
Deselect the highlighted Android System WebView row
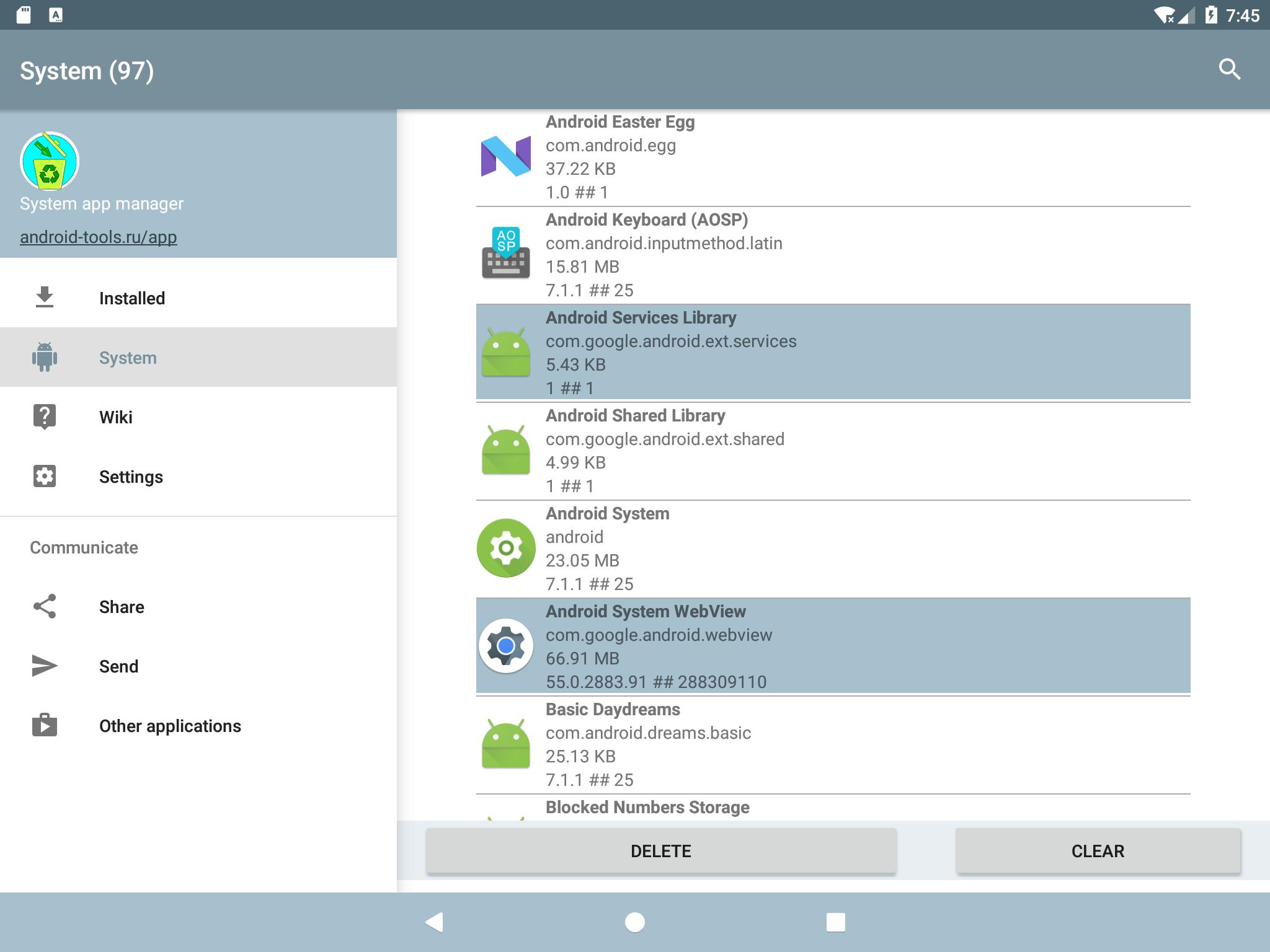(833, 646)
